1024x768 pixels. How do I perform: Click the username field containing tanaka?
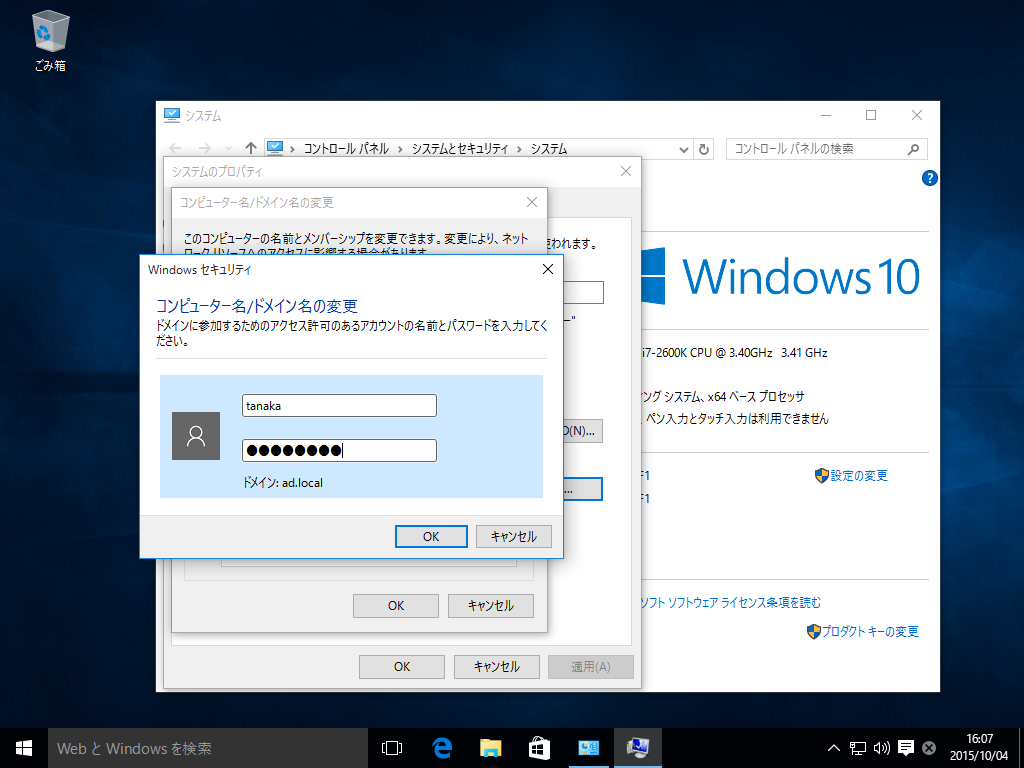(339, 406)
